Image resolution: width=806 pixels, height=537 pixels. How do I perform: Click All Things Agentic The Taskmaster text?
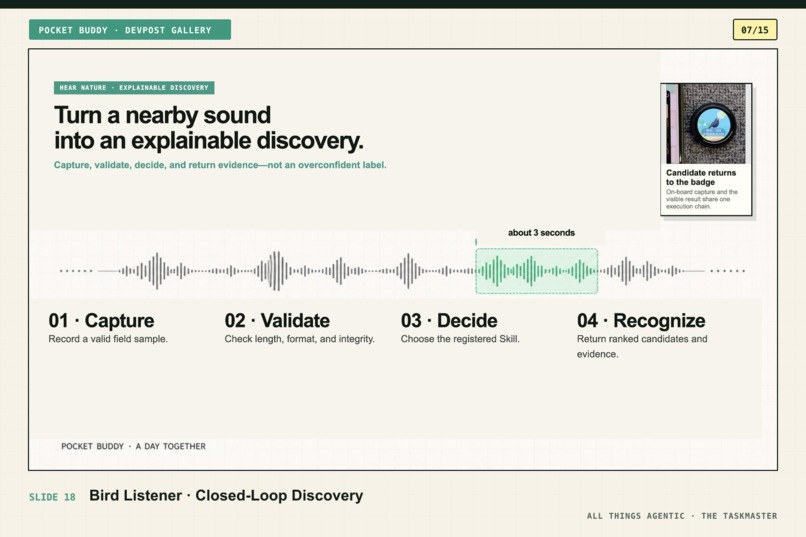pos(682,515)
